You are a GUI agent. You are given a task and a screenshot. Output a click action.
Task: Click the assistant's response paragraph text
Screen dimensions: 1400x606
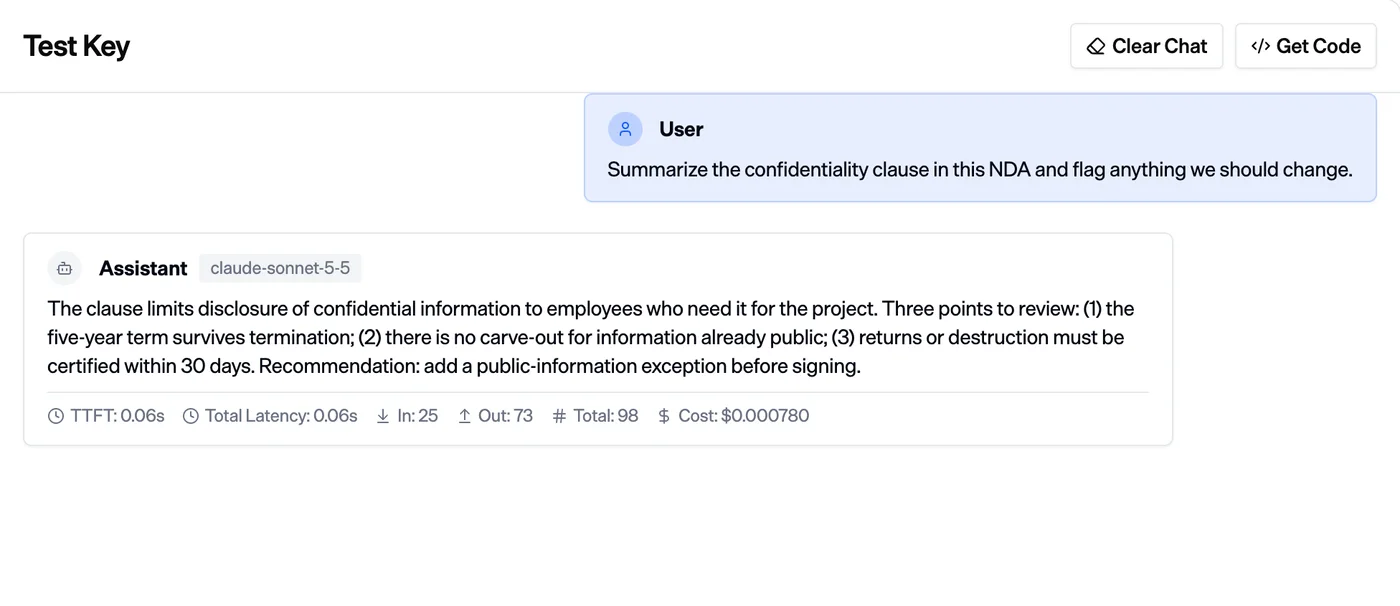point(591,337)
